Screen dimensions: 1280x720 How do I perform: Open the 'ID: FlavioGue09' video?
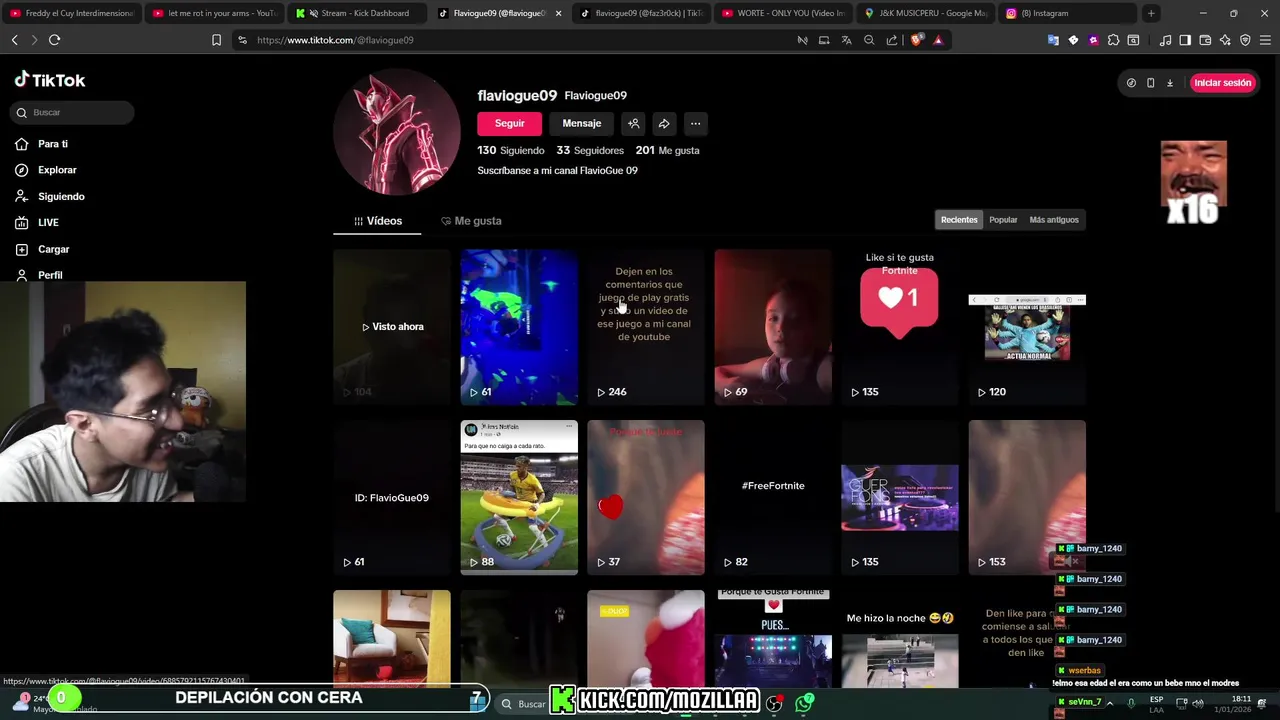[x=392, y=497]
